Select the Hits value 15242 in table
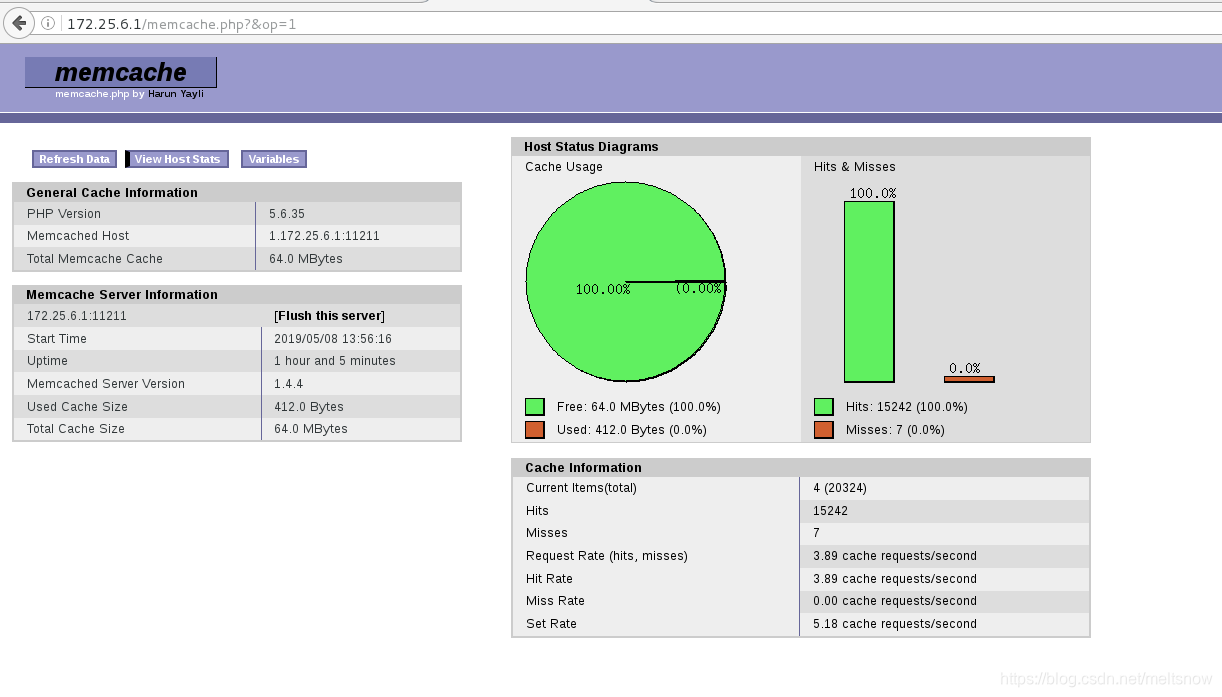Image resolution: width=1222 pixels, height=697 pixels. point(831,511)
